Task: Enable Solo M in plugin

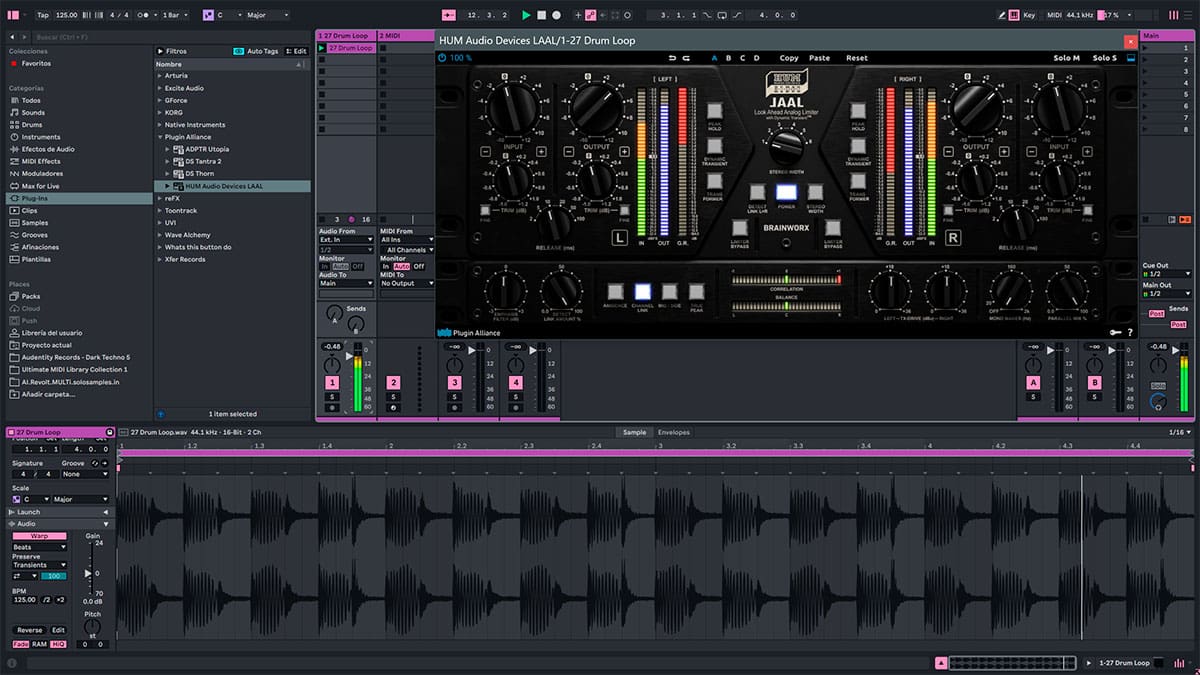Action: point(1067,58)
